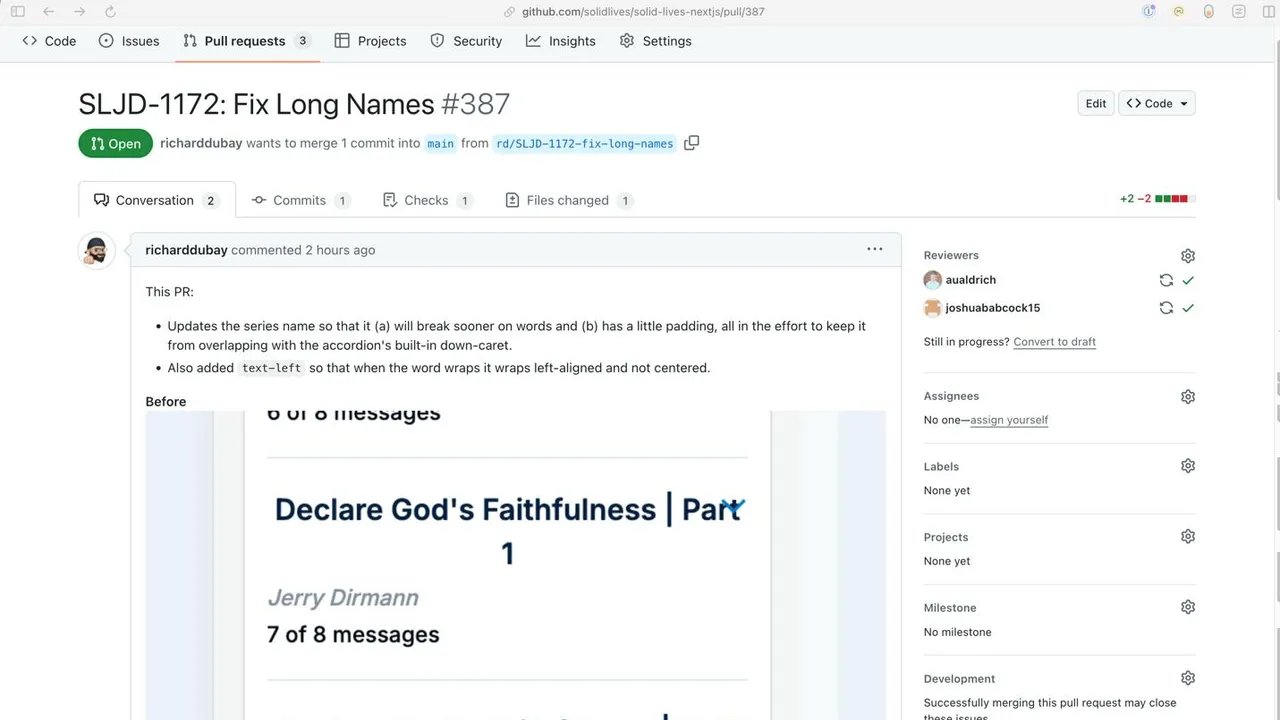The image size is (1280, 720).
Task: Click aualdrich reviewer avatar
Action: [x=933, y=280]
